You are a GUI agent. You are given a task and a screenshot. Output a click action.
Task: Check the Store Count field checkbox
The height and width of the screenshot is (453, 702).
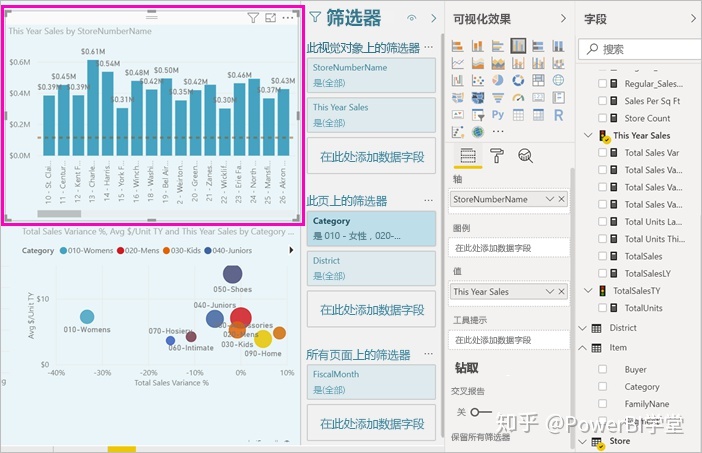[603, 118]
